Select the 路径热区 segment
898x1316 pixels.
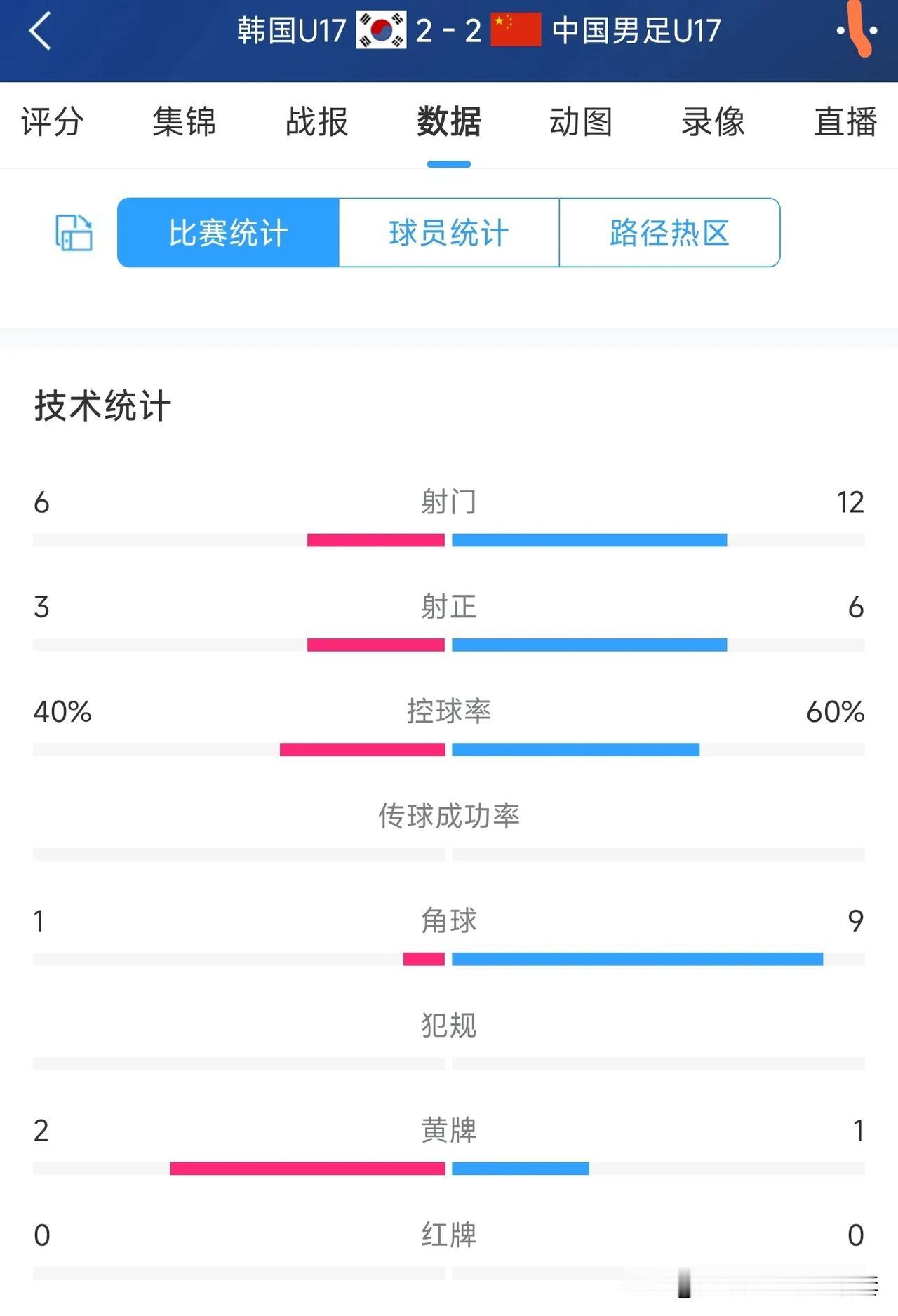[669, 233]
